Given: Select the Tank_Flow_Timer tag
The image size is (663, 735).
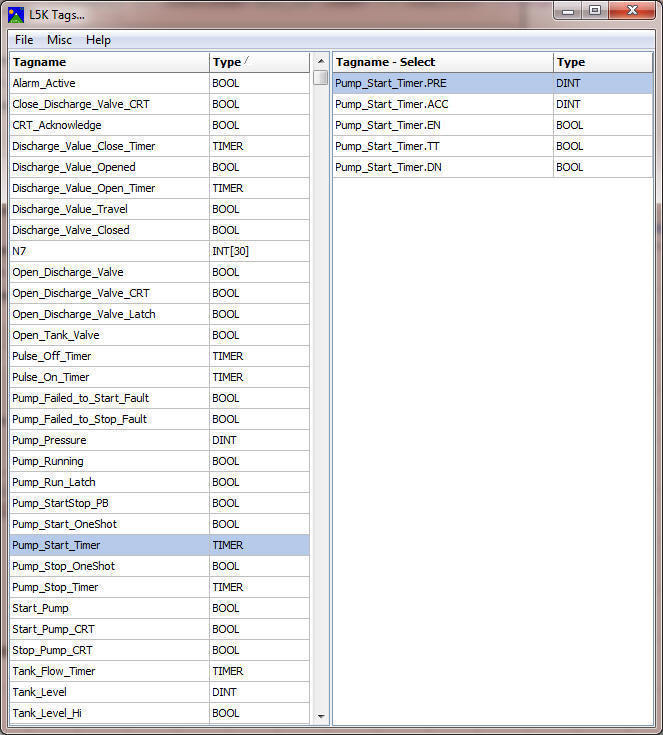Looking at the screenshot, I should (159, 671).
